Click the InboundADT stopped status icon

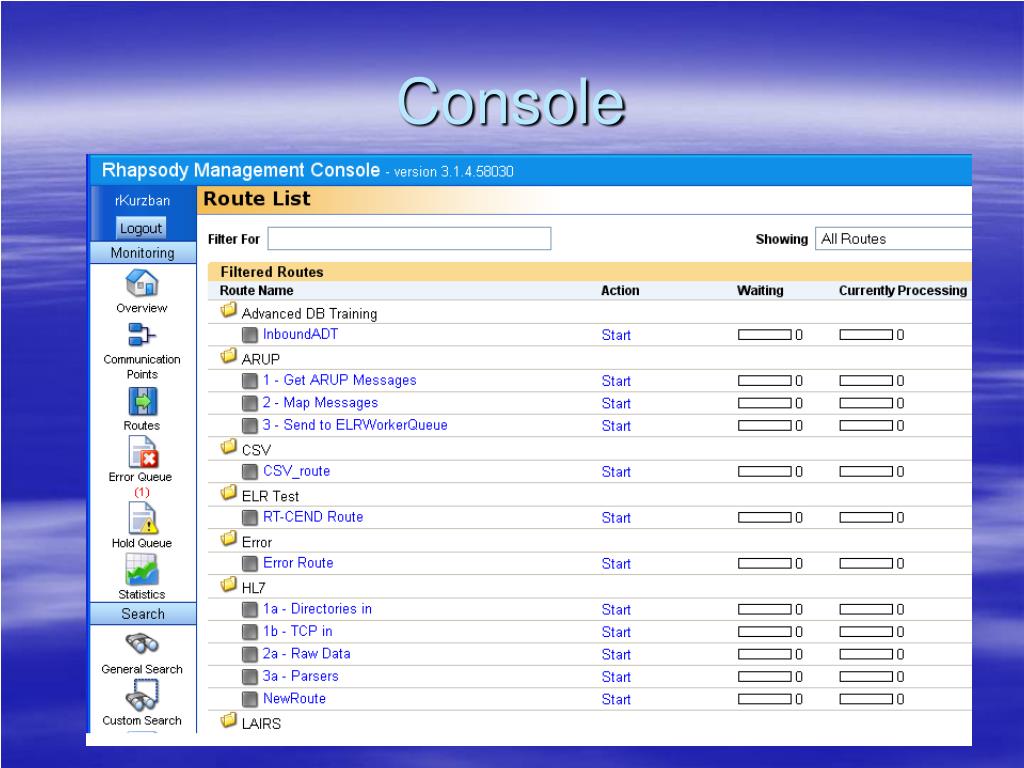(x=249, y=335)
